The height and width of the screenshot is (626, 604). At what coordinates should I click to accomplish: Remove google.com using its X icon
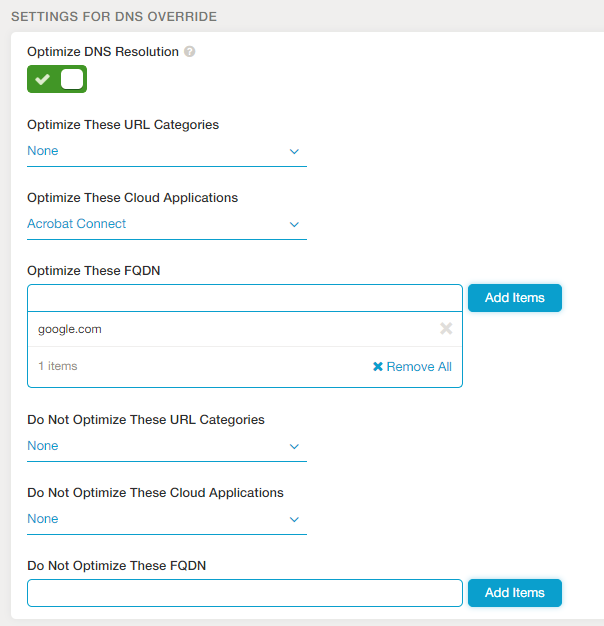tap(446, 329)
